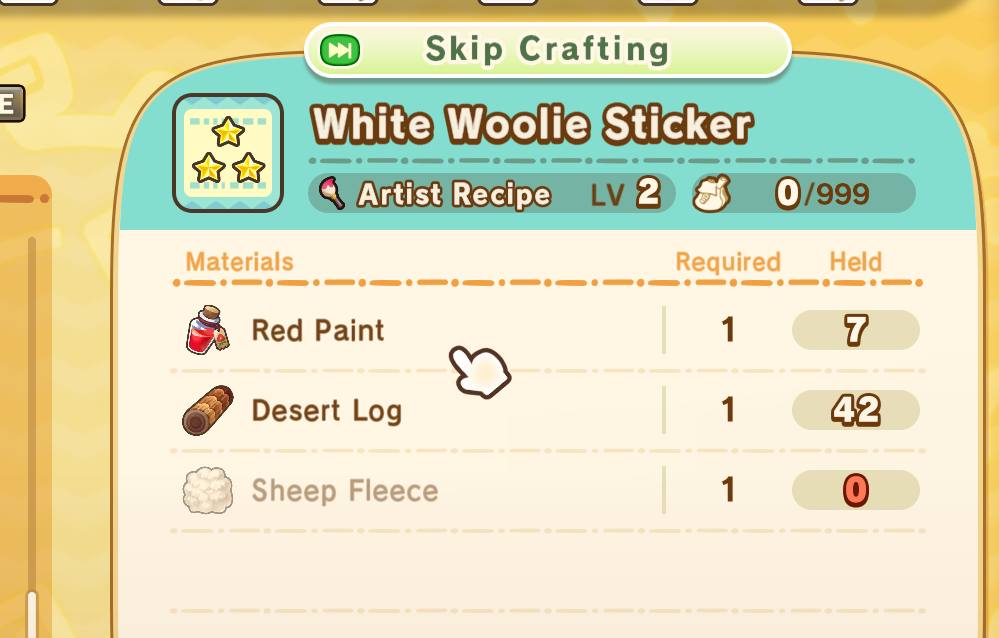Click the Materials column header

click(x=240, y=262)
